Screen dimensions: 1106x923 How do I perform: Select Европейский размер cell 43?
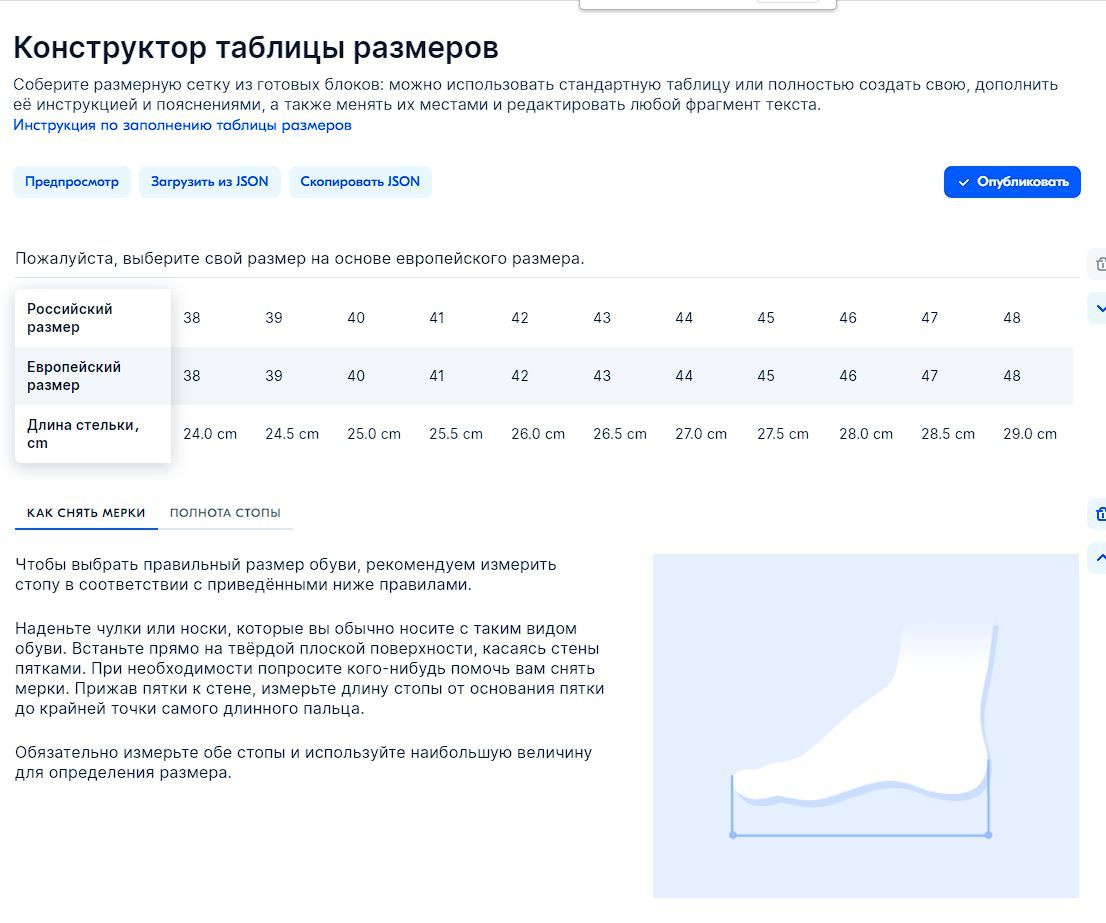602,376
